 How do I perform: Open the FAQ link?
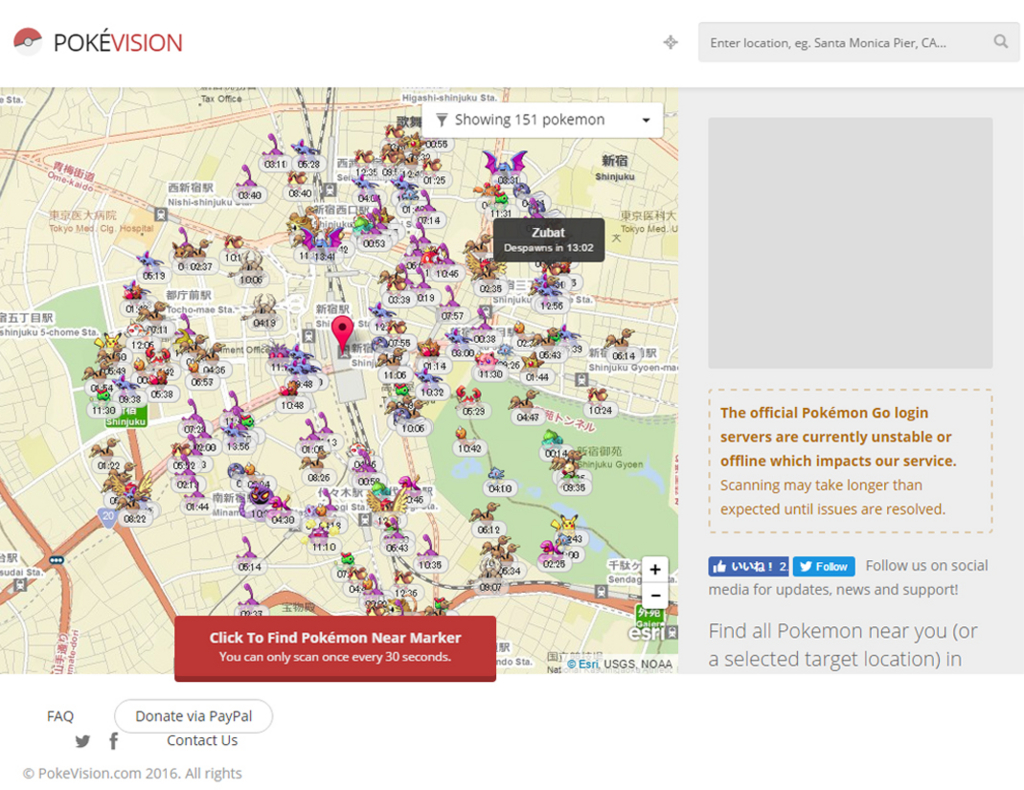tap(60, 716)
